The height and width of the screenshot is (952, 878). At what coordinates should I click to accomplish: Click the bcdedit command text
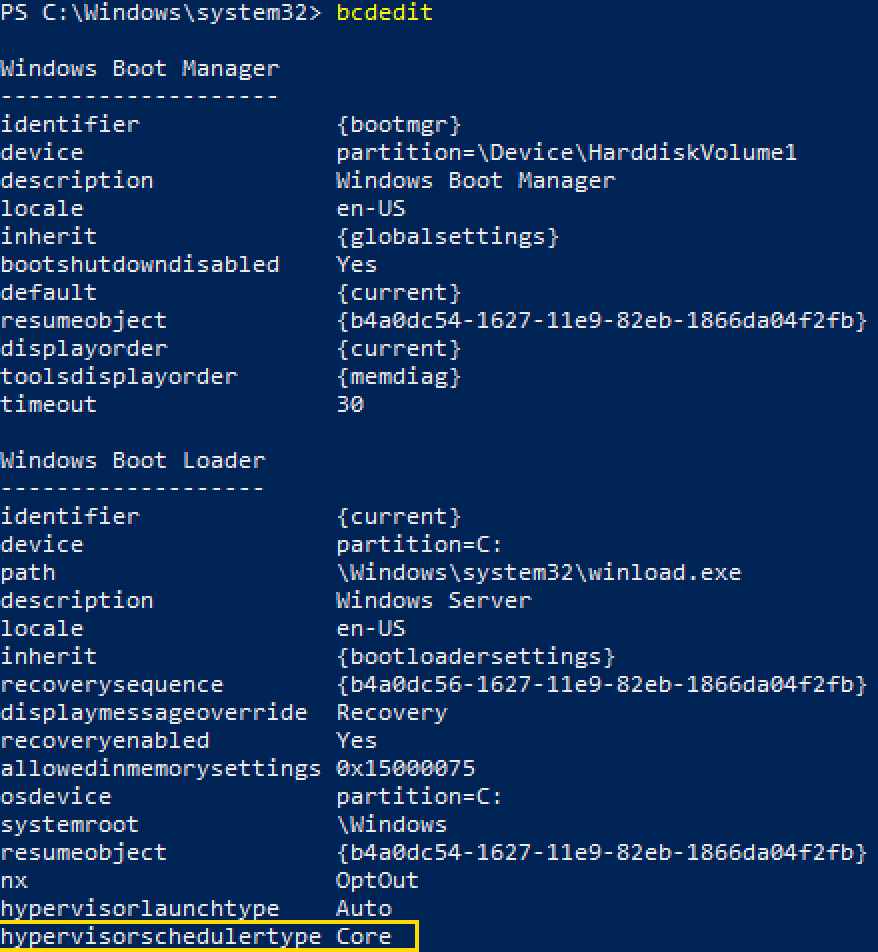tap(384, 13)
